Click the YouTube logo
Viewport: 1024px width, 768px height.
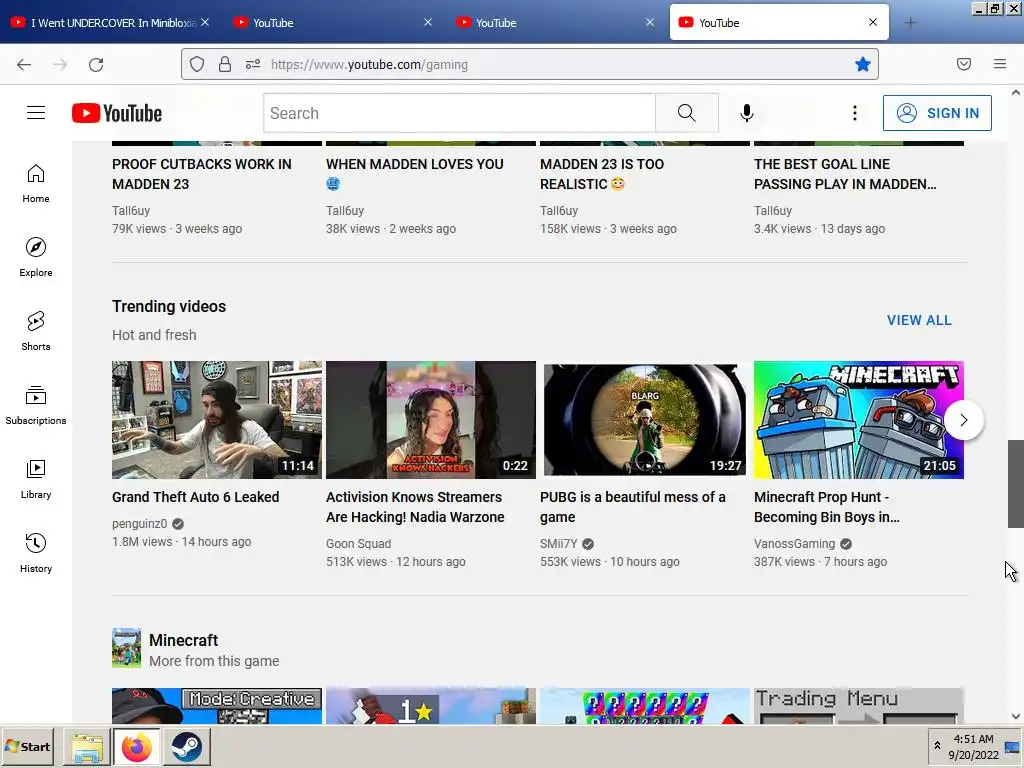(x=117, y=113)
